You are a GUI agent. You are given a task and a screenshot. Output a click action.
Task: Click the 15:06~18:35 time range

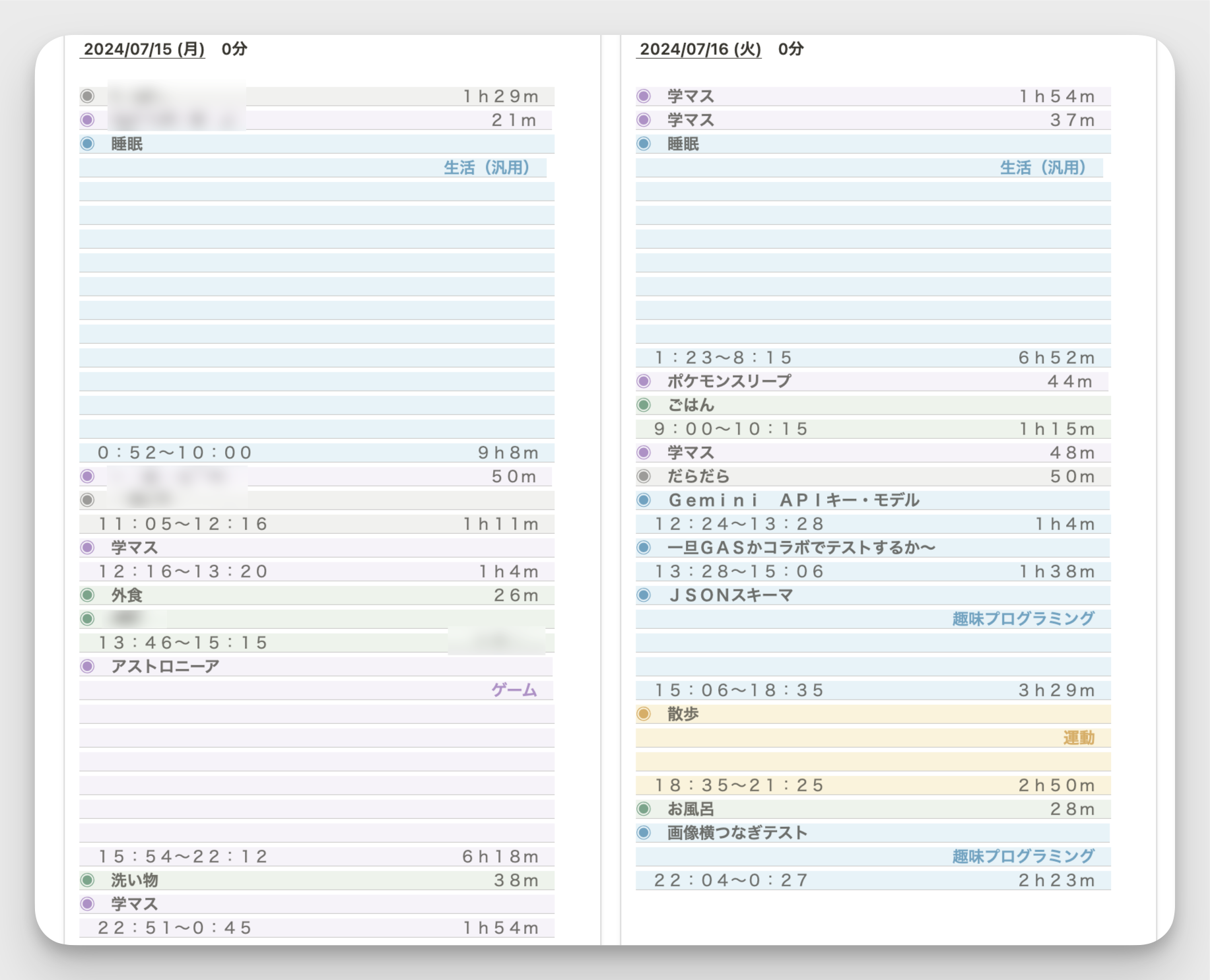(739, 690)
